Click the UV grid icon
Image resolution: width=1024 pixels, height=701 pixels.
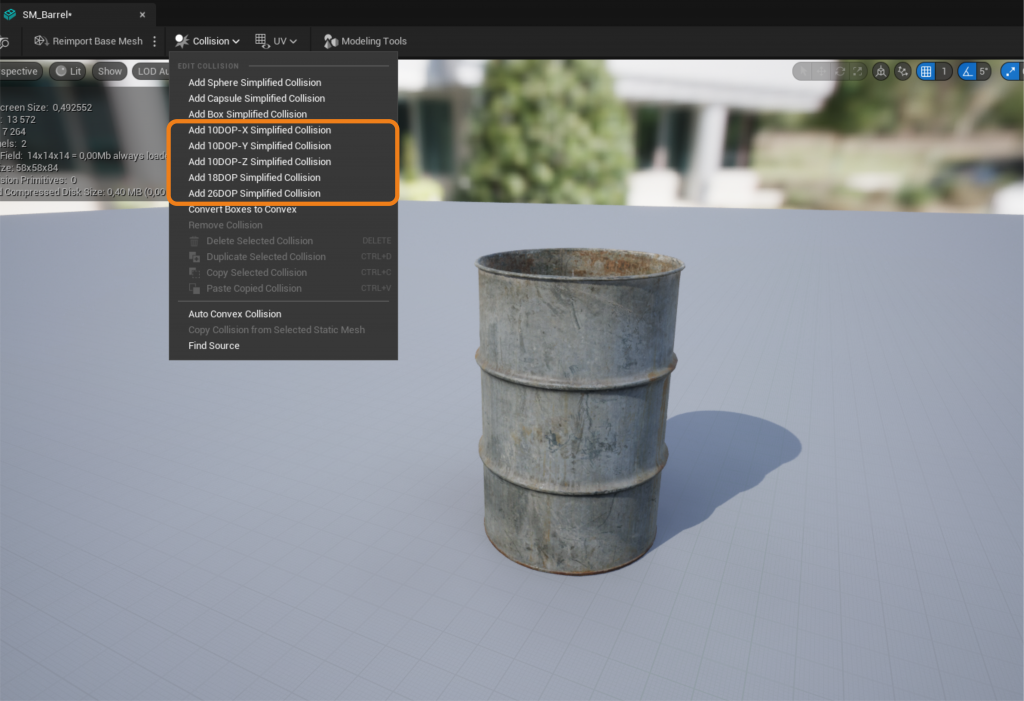coord(261,41)
